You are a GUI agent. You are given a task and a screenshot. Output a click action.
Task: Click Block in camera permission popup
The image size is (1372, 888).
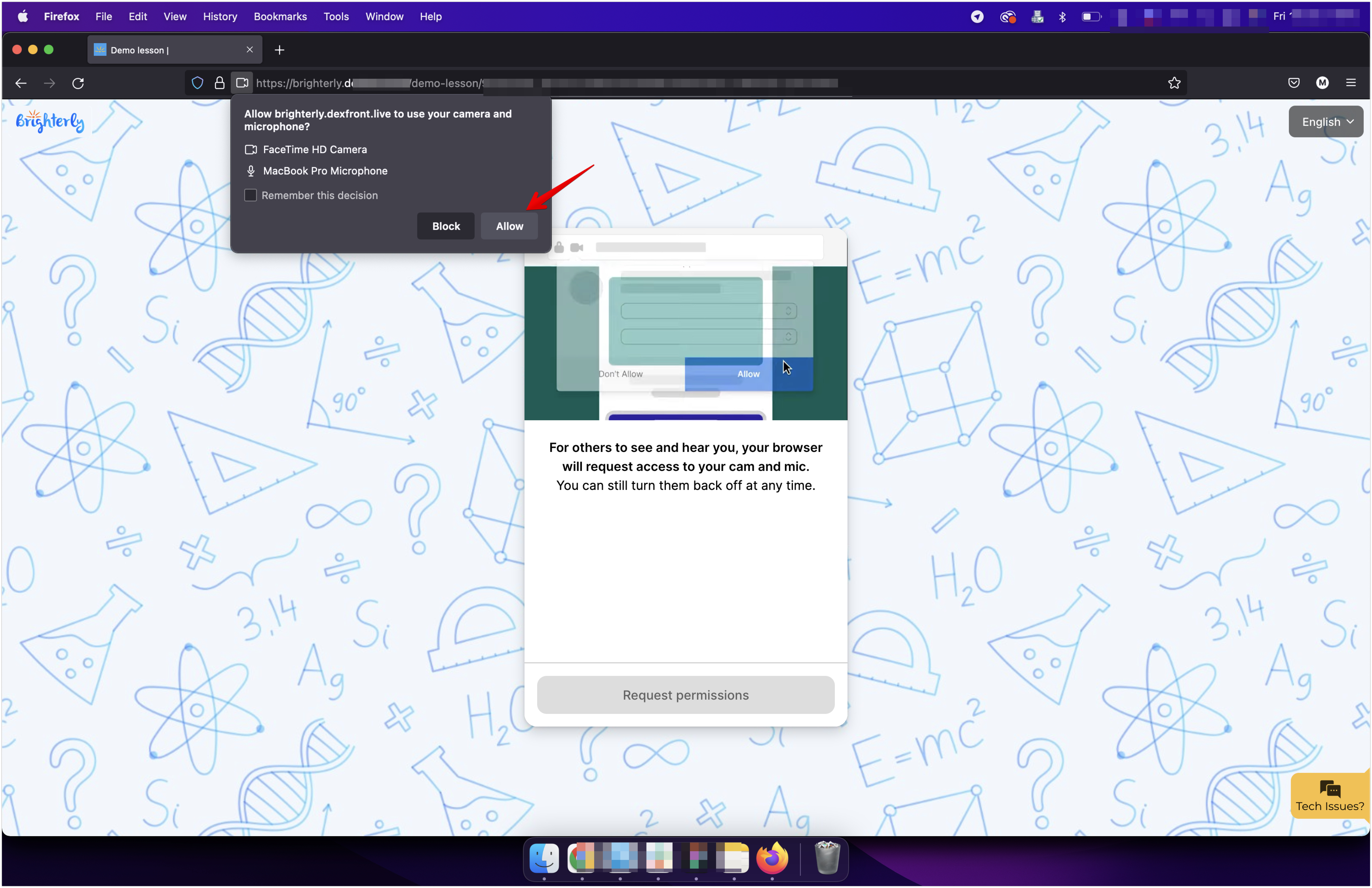[x=446, y=226]
